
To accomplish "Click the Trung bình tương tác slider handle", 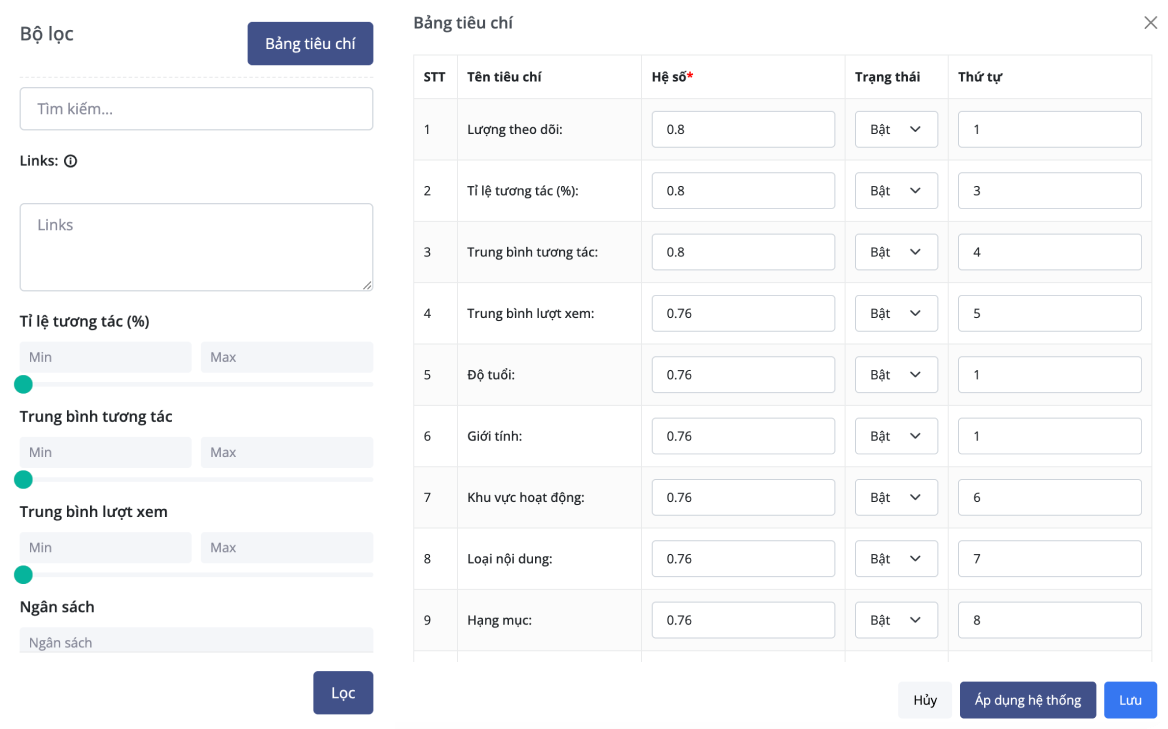I will [x=23, y=480].
